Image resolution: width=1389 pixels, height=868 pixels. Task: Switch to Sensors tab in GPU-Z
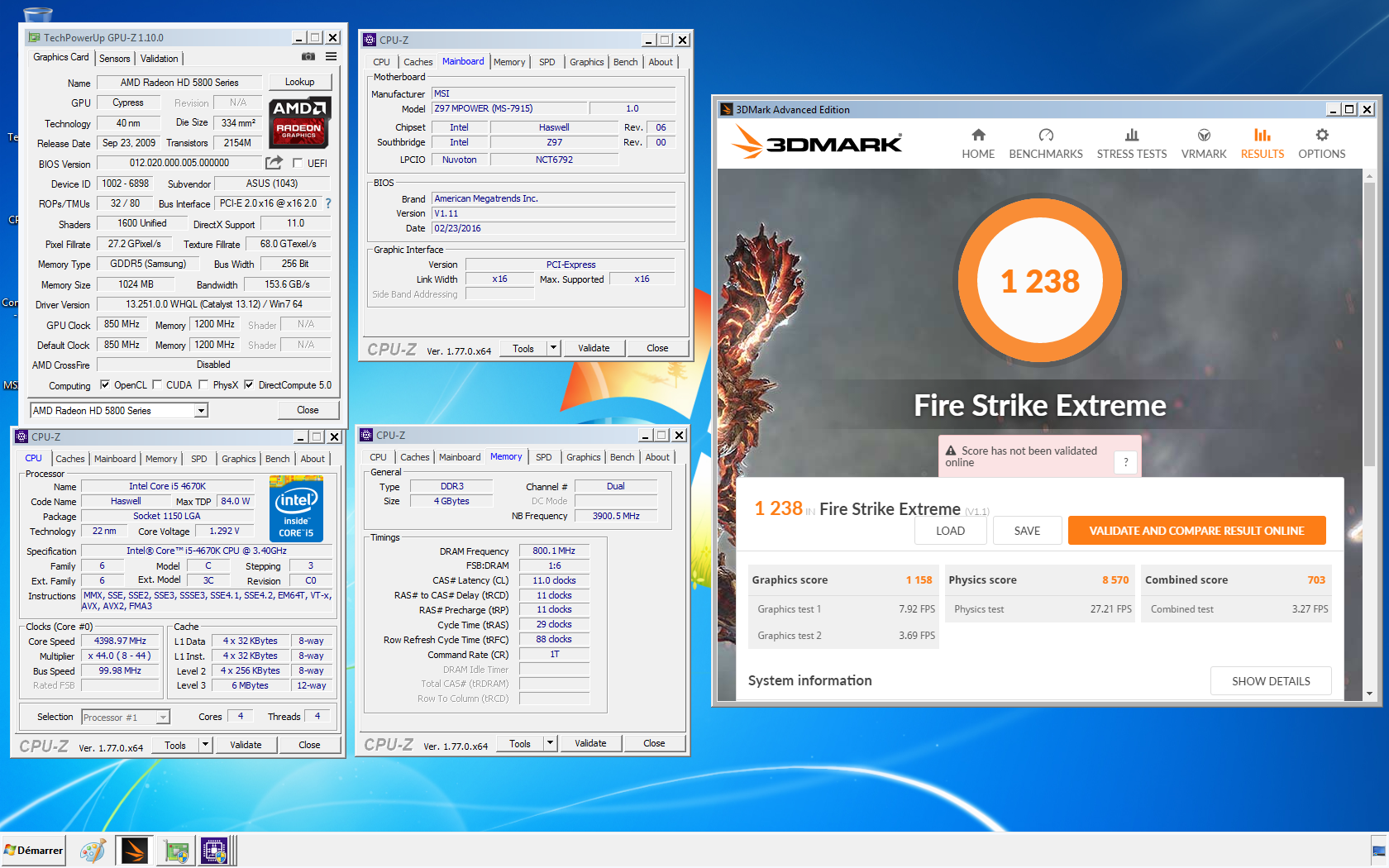pos(115,59)
